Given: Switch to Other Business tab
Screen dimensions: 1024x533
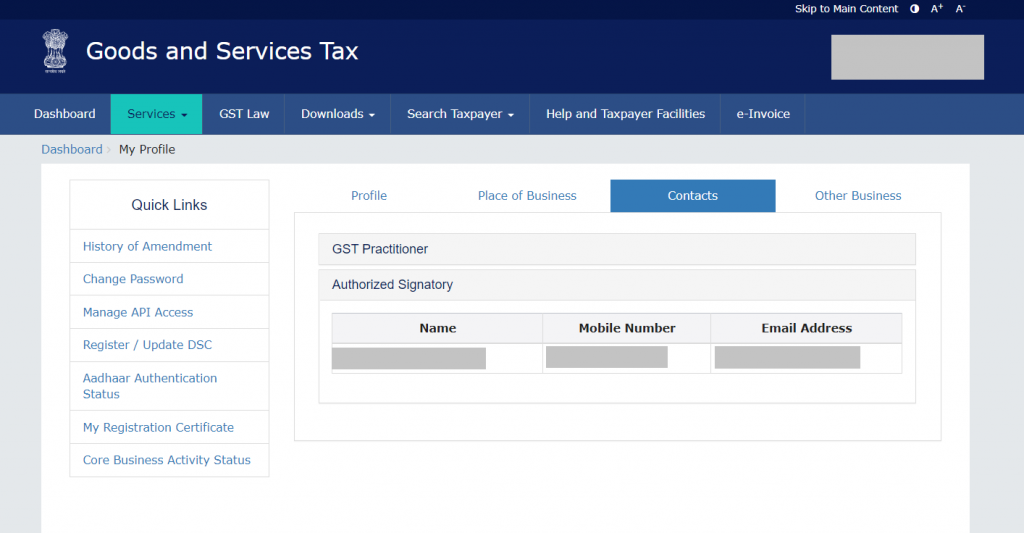Looking at the screenshot, I should [x=857, y=196].
